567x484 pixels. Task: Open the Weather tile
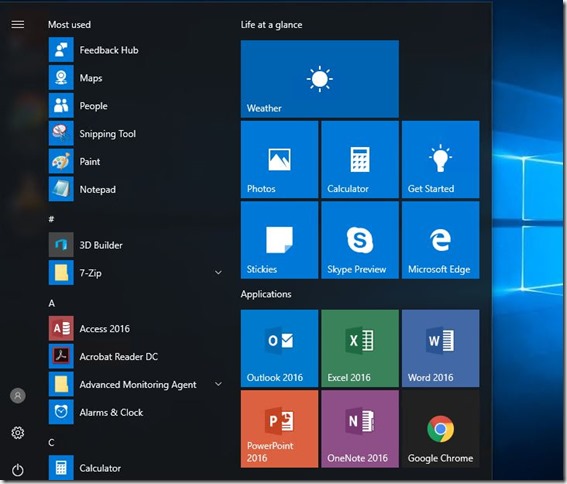point(320,79)
